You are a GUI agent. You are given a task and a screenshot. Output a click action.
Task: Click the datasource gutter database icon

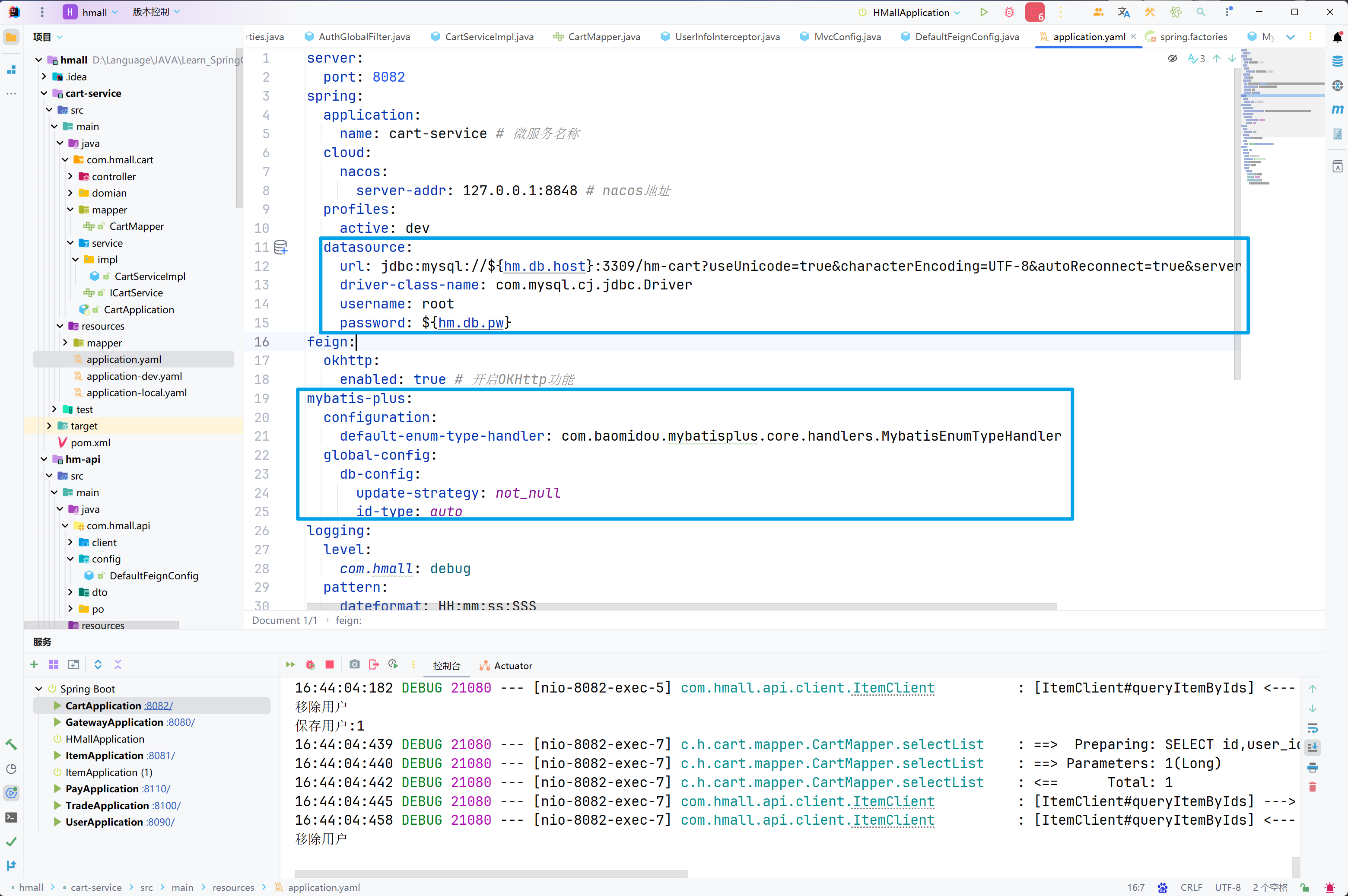280,248
